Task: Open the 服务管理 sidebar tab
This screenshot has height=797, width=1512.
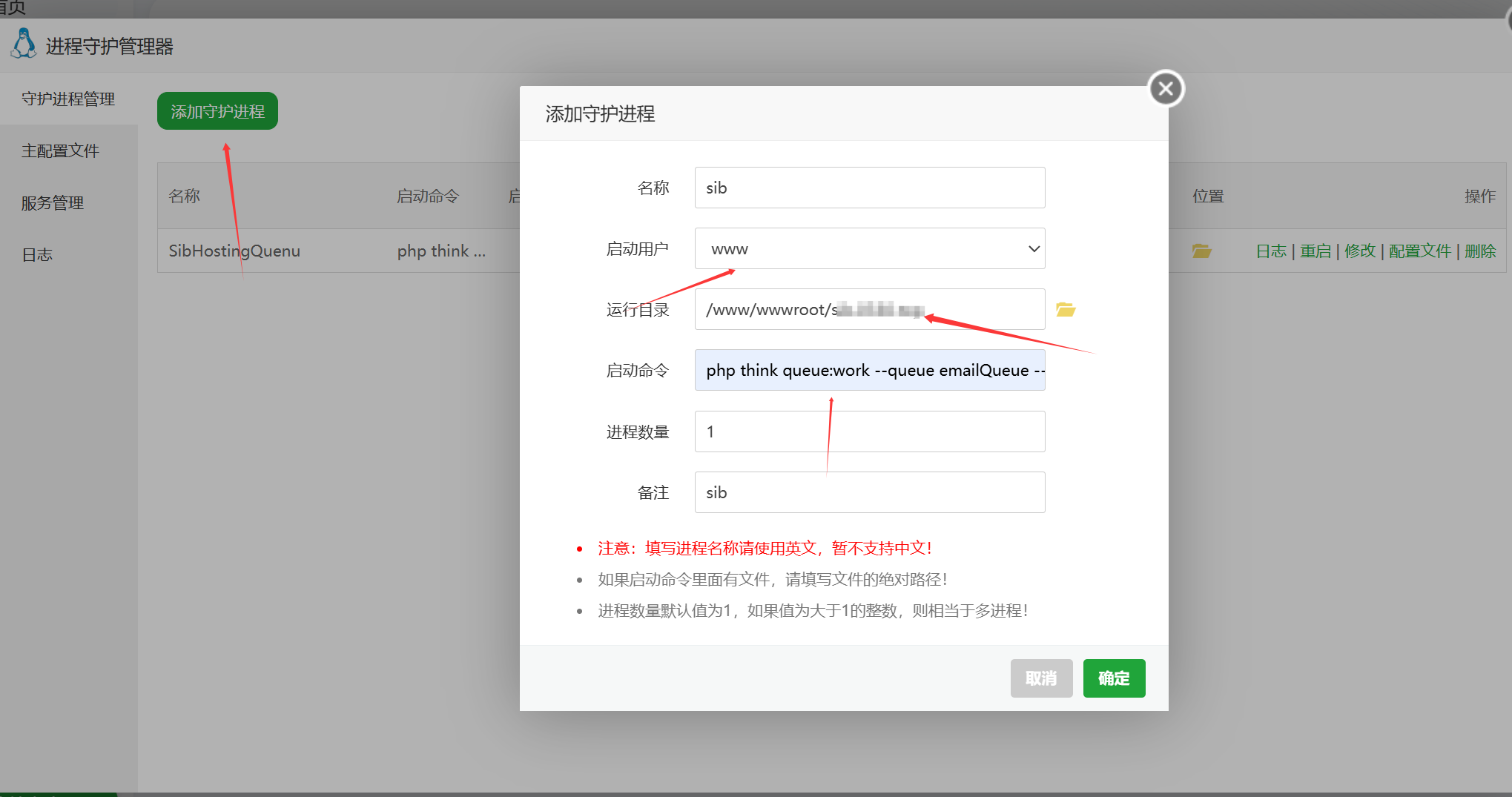Action: (x=53, y=203)
